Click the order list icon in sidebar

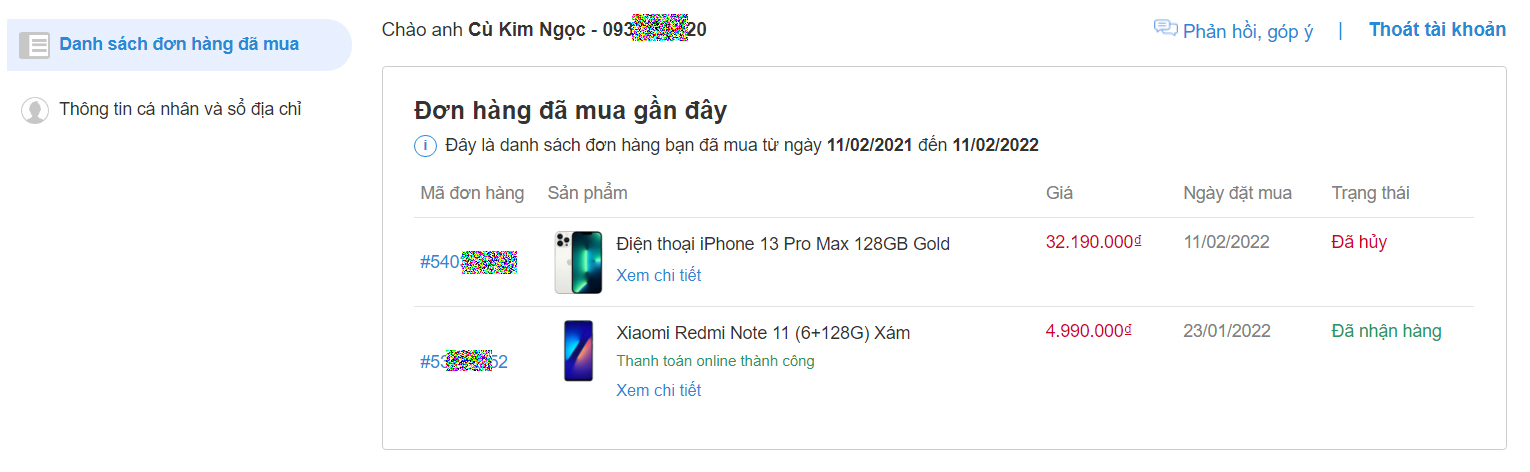click(34, 45)
